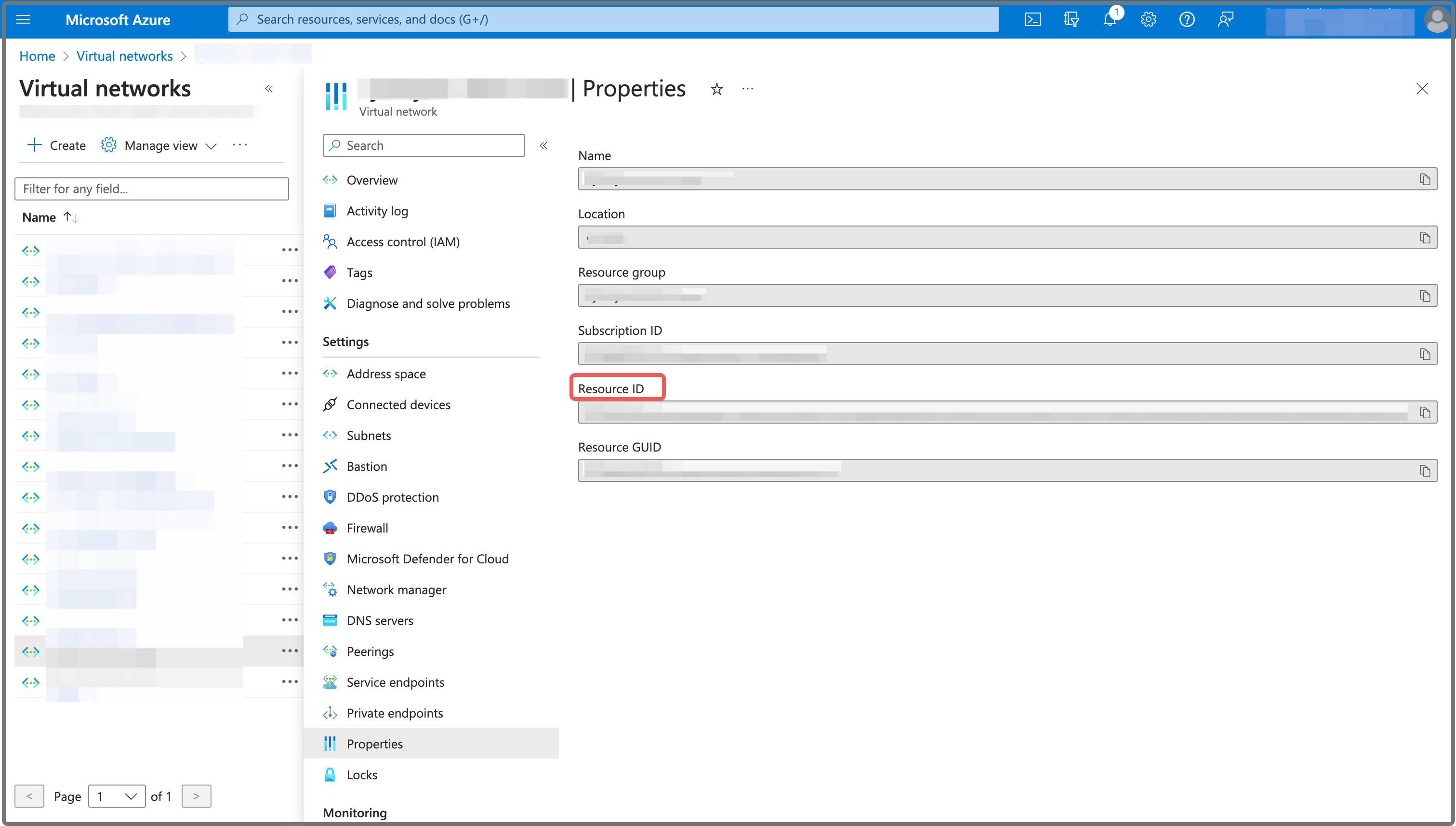Open the page number dropdown

coord(117,796)
